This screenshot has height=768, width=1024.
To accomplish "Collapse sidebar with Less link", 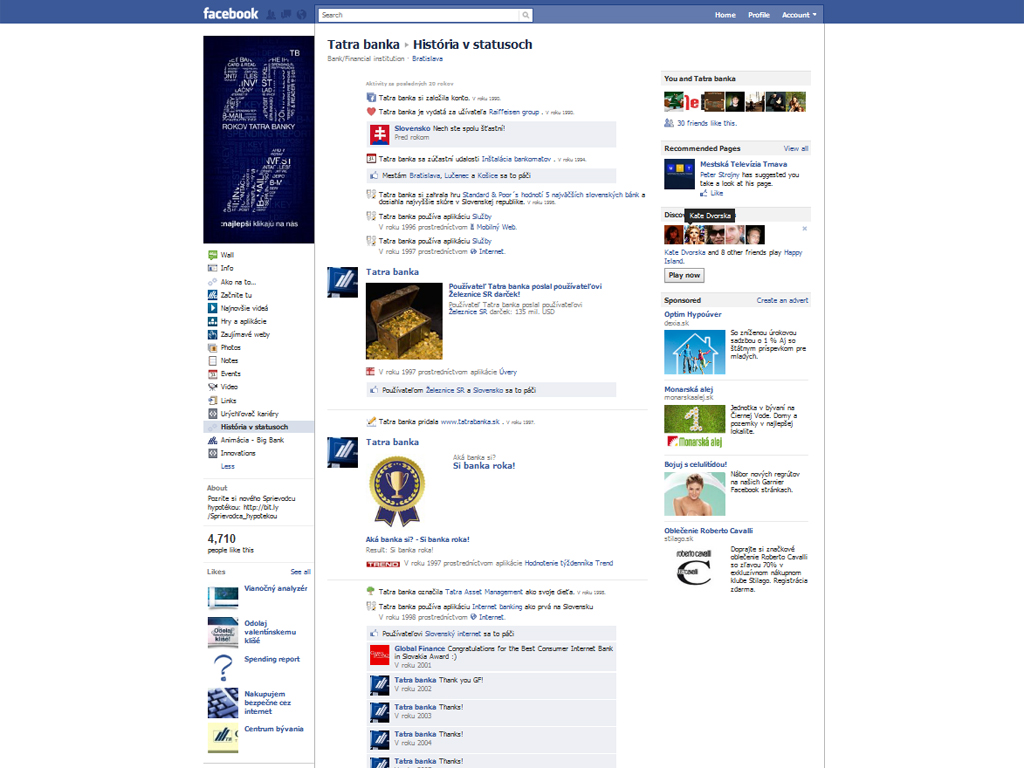I will click(227, 466).
